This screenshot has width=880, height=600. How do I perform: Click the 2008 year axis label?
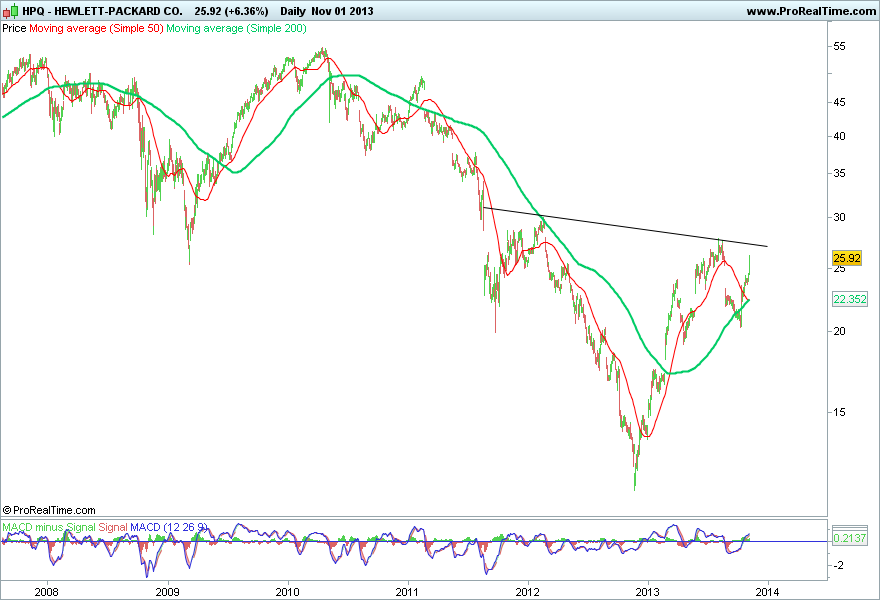(x=47, y=592)
